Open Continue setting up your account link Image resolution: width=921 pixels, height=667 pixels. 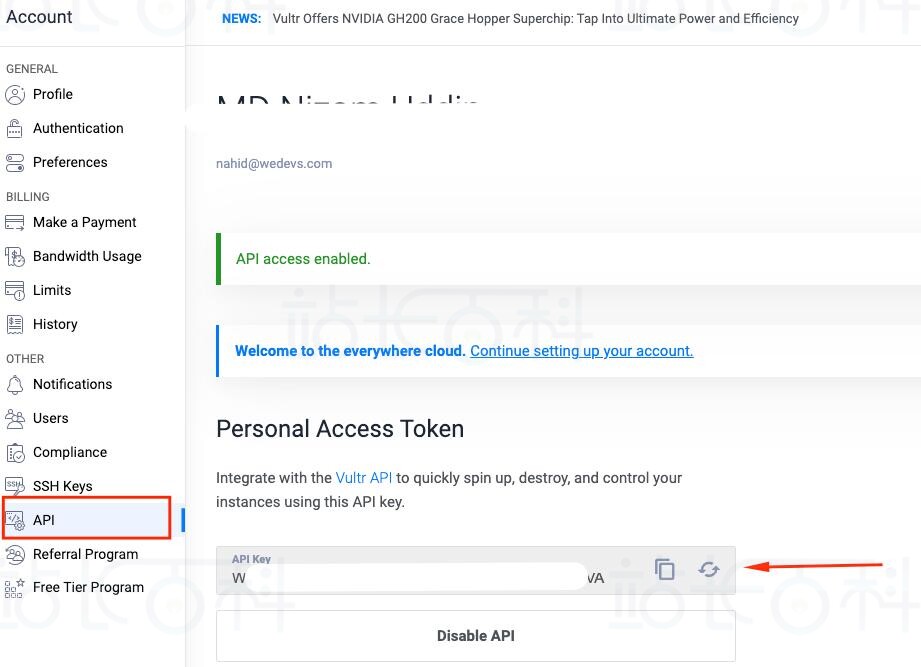pos(581,351)
